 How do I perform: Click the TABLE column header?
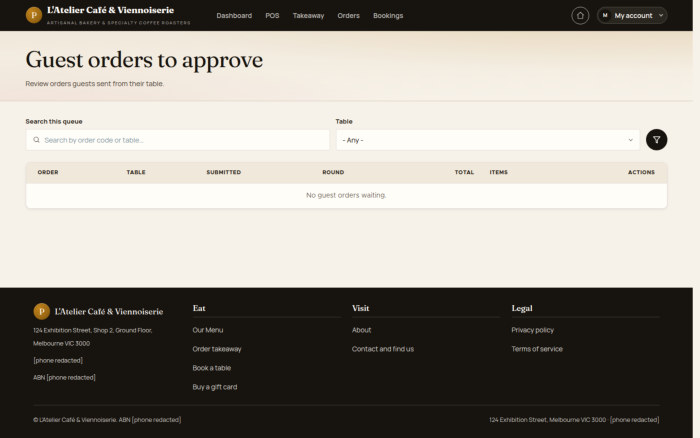pos(136,172)
